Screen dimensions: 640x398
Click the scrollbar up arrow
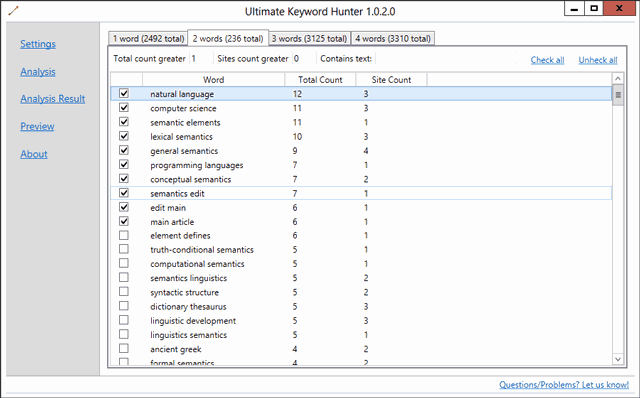click(x=618, y=78)
